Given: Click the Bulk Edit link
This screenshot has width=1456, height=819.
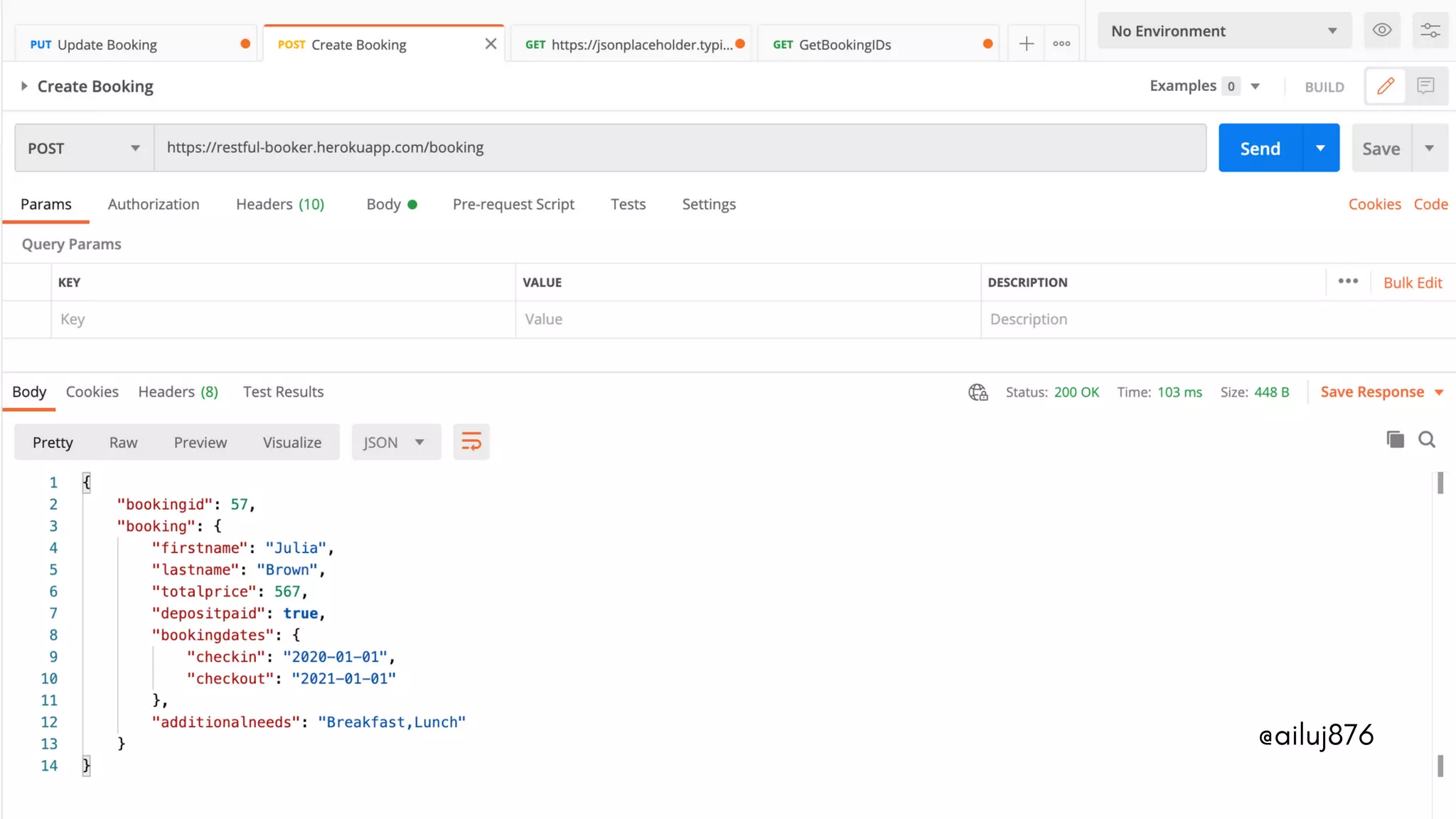Looking at the screenshot, I should click(x=1412, y=283).
